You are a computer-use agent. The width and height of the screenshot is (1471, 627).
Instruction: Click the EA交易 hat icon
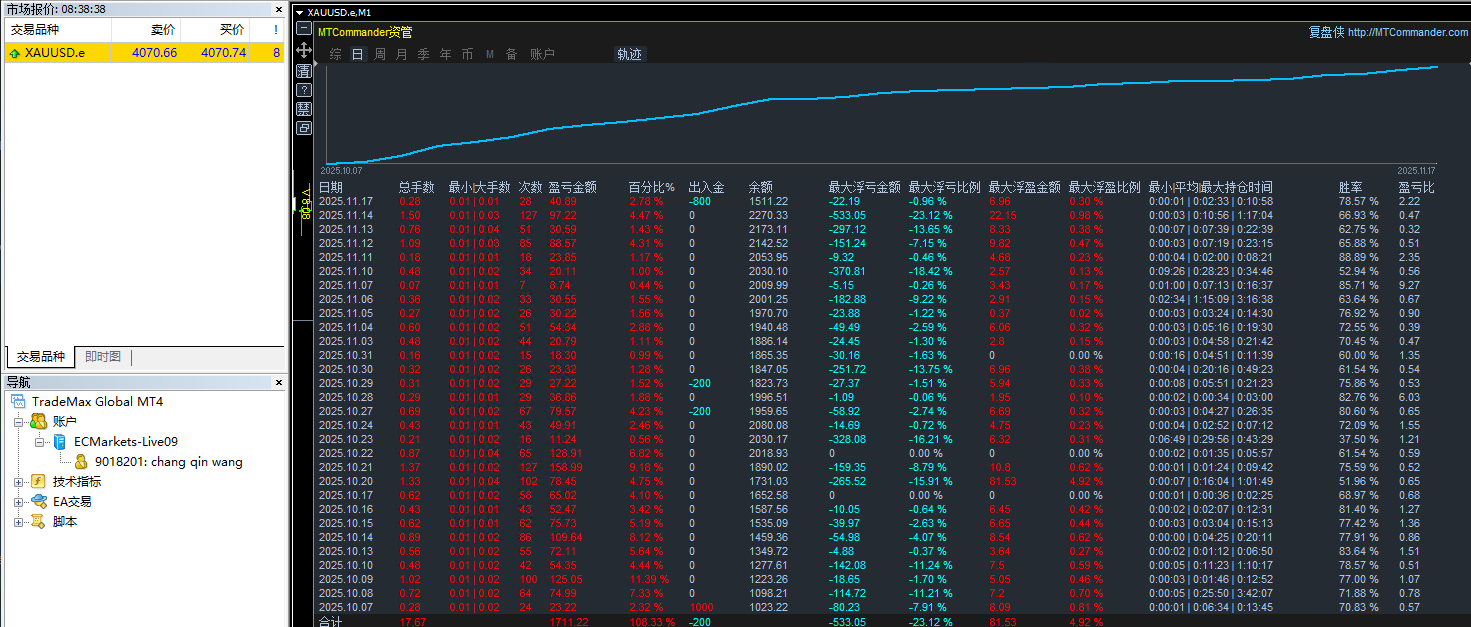[39, 502]
